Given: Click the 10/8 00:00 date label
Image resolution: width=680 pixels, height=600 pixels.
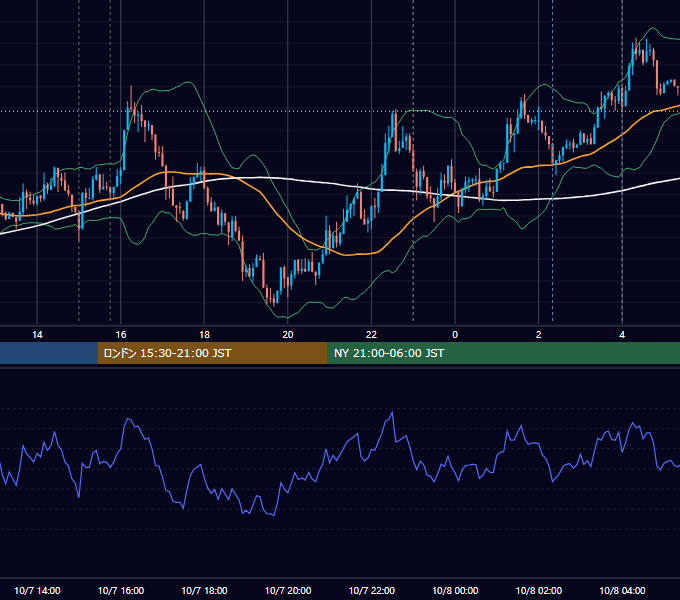Looking at the screenshot, I should 455,590.
